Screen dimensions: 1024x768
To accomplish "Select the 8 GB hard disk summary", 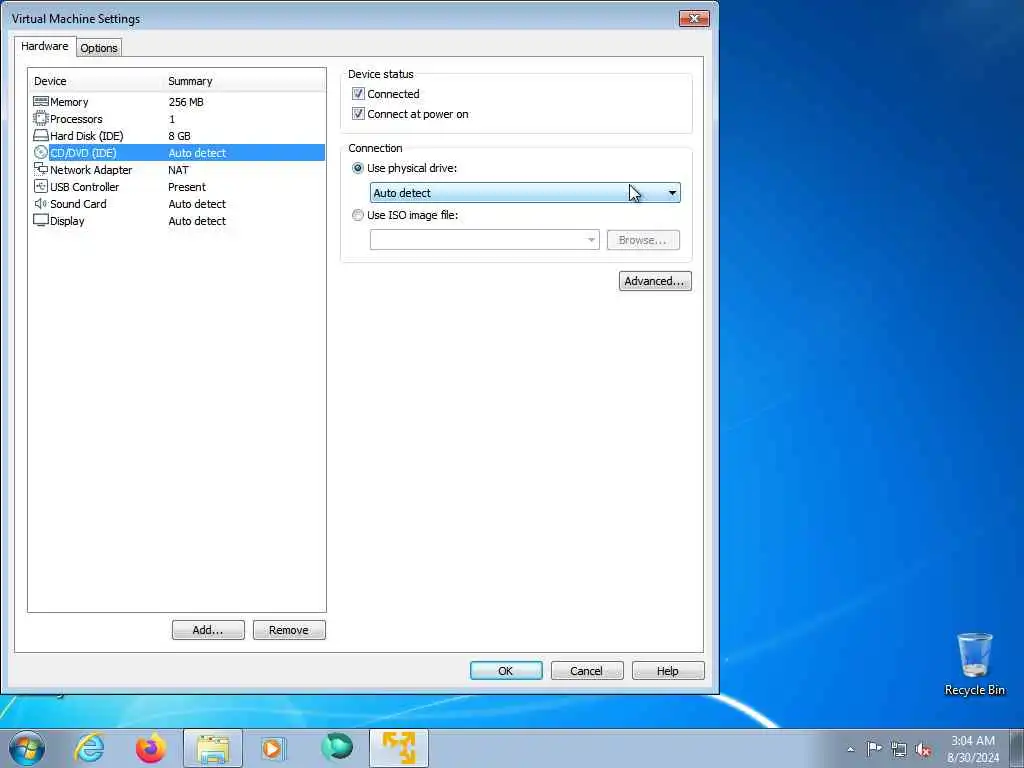I will tap(179, 136).
